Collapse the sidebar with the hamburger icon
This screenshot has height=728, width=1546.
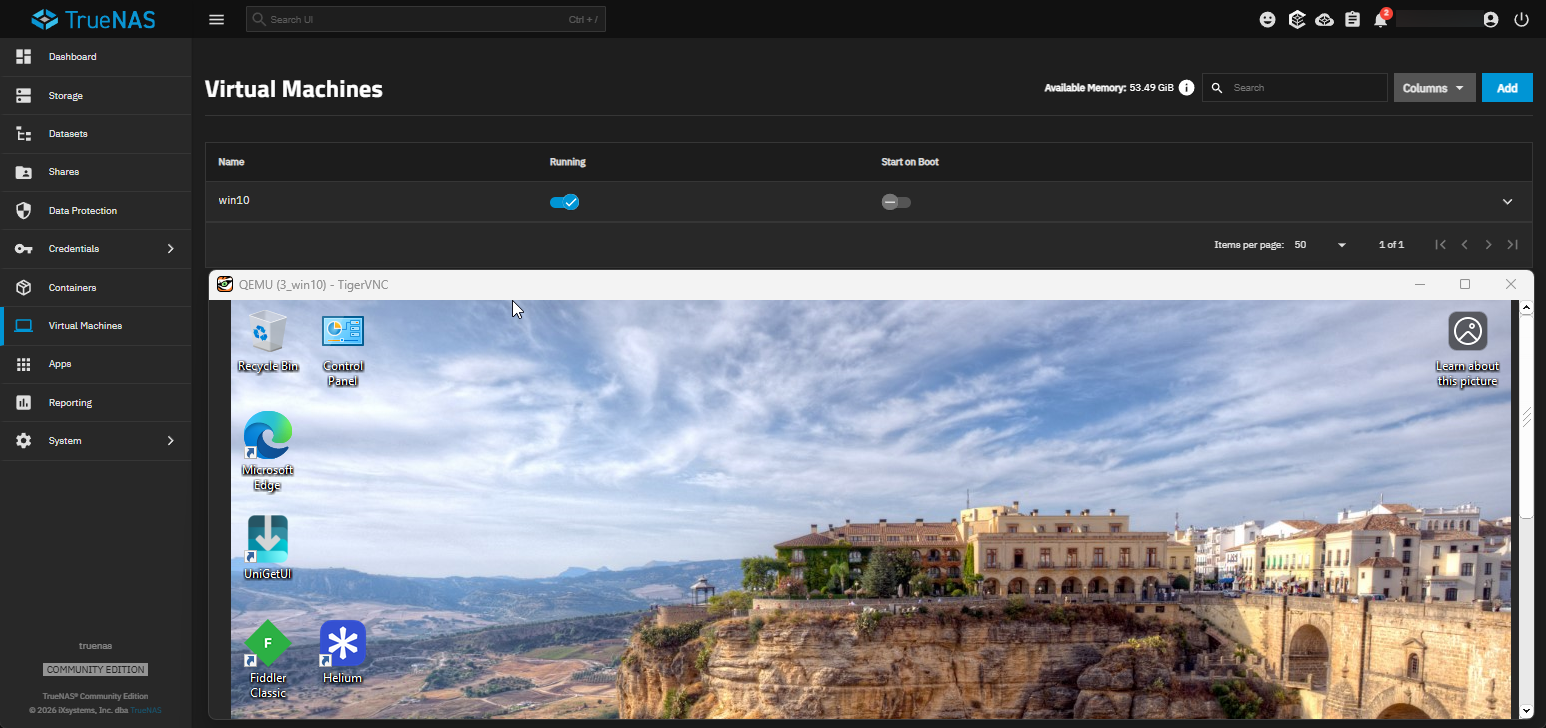pos(216,19)
